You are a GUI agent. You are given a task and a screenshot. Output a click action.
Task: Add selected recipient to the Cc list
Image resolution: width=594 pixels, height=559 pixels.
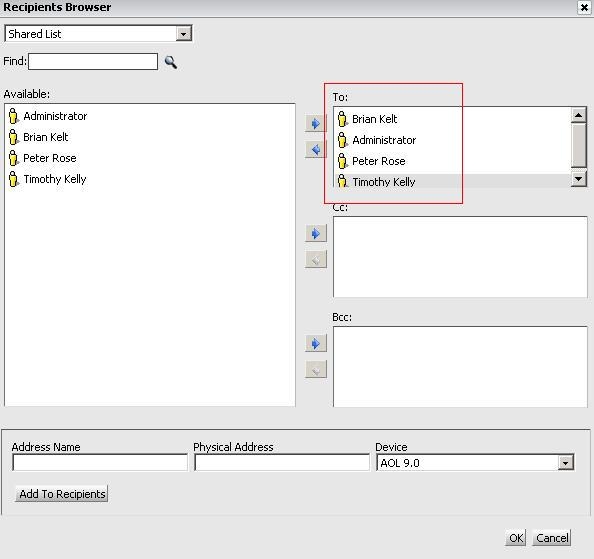tap(316, 233)
